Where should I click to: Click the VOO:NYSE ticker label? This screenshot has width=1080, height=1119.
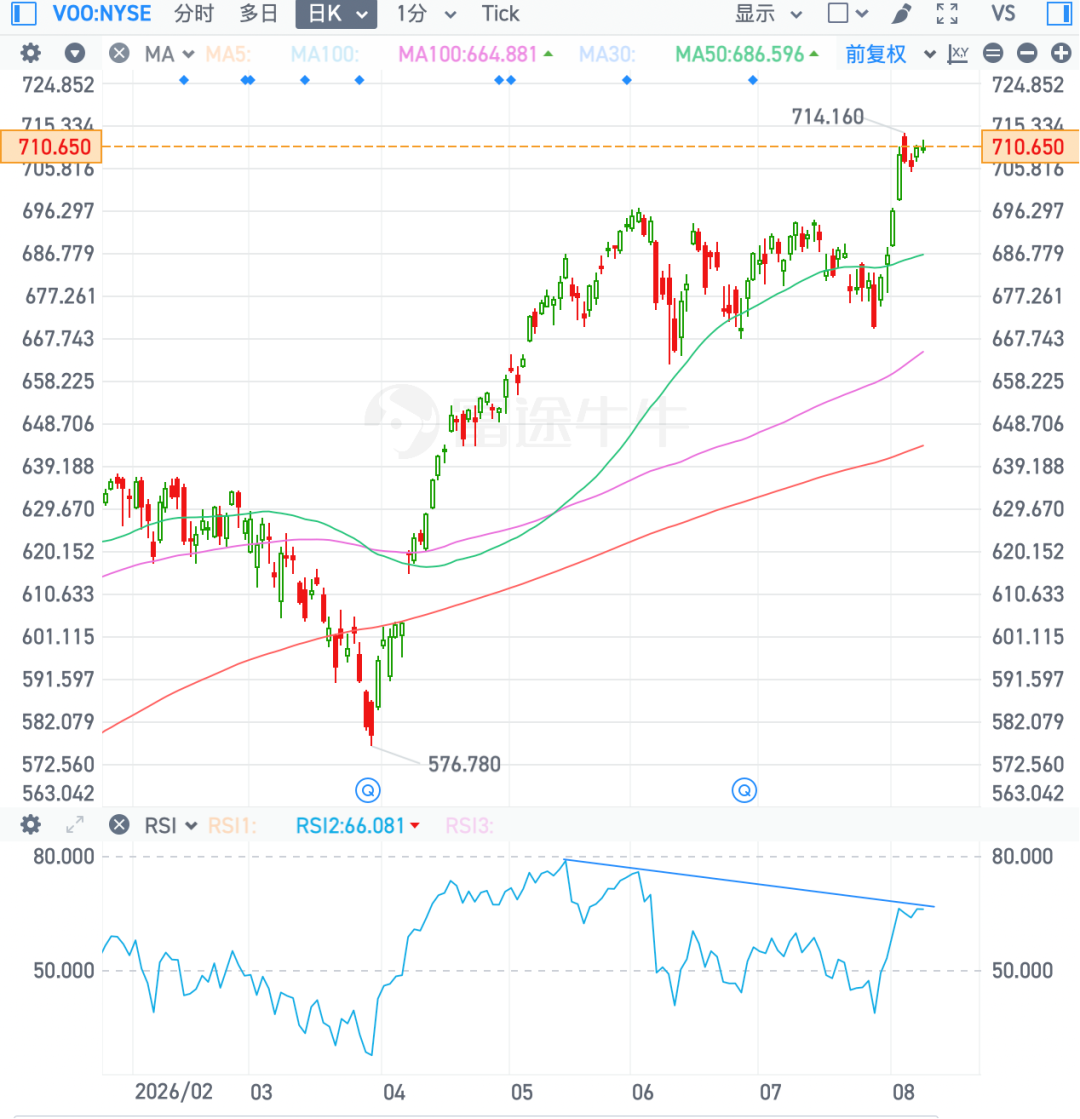click(x=102, y=14)
